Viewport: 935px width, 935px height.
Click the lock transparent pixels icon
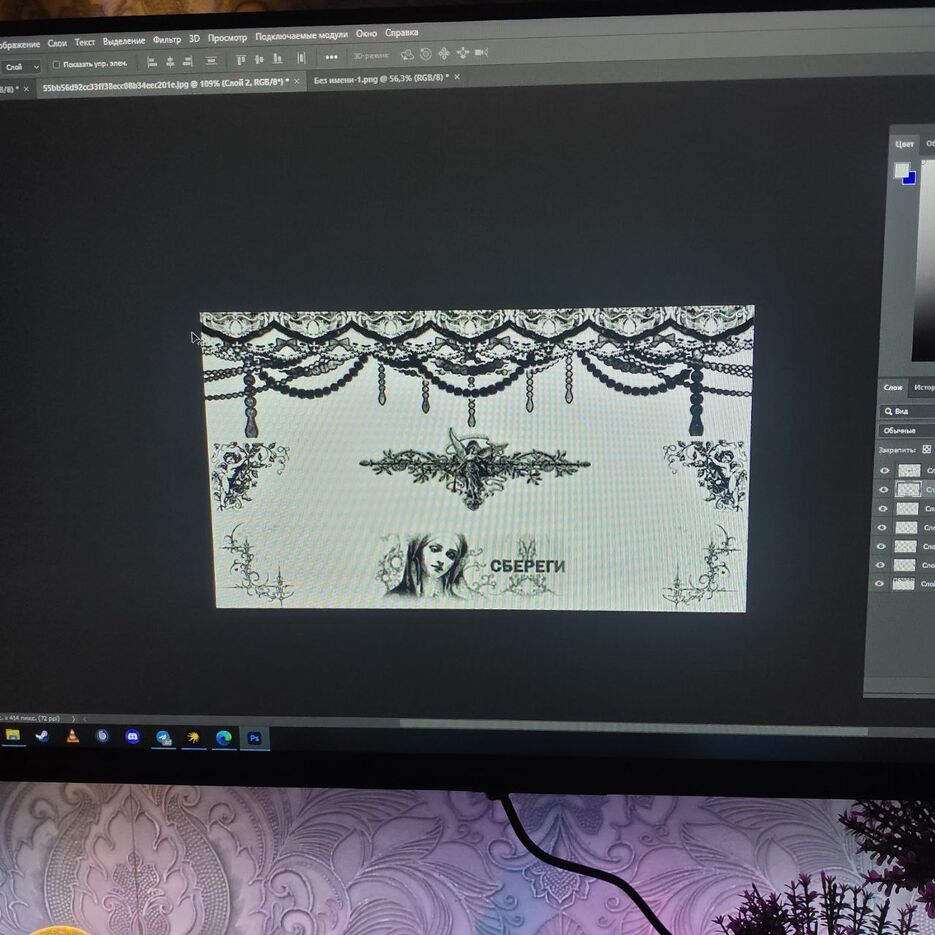(926, 450)
